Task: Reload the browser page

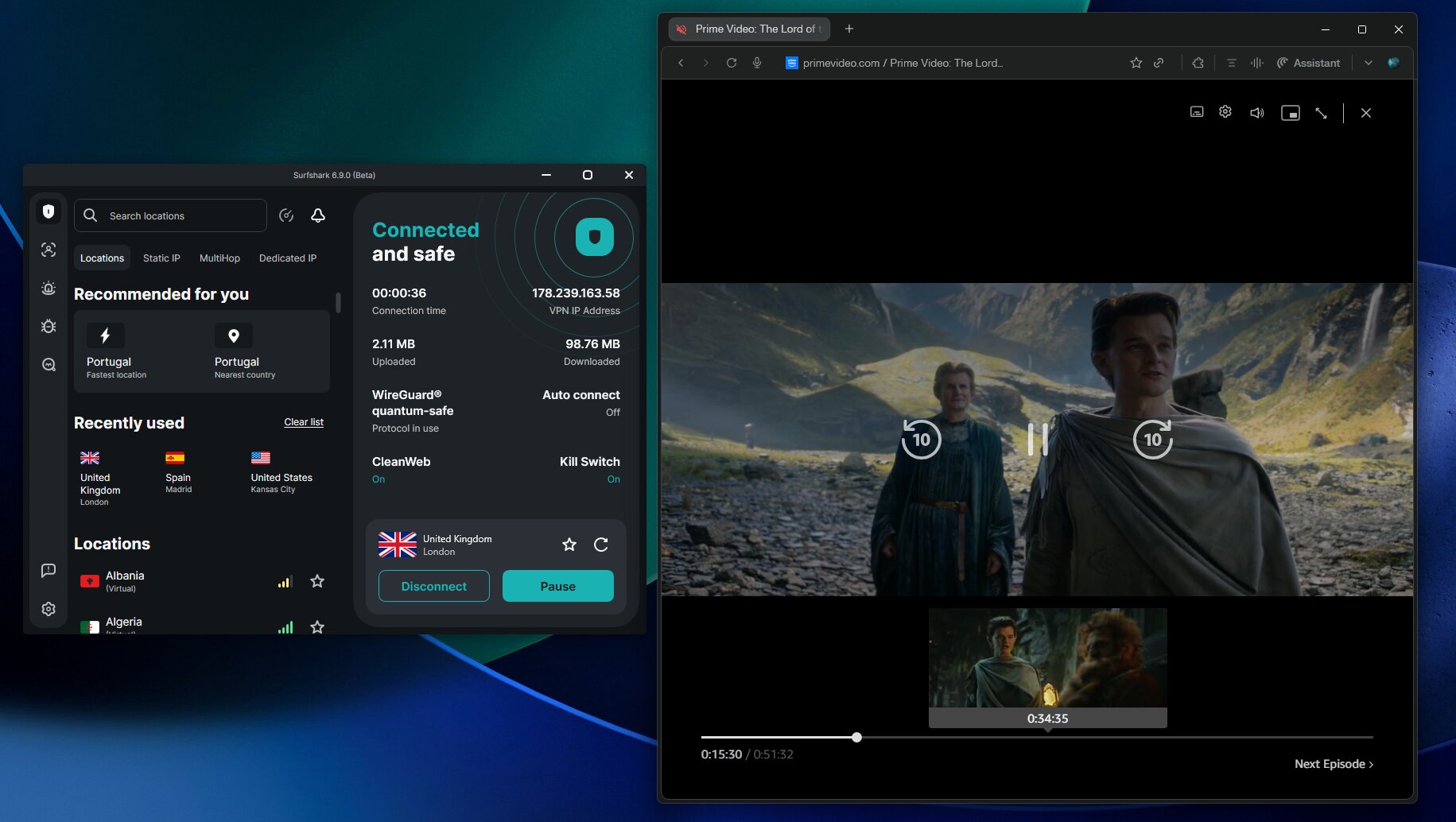Action: [x=732, y=63]
